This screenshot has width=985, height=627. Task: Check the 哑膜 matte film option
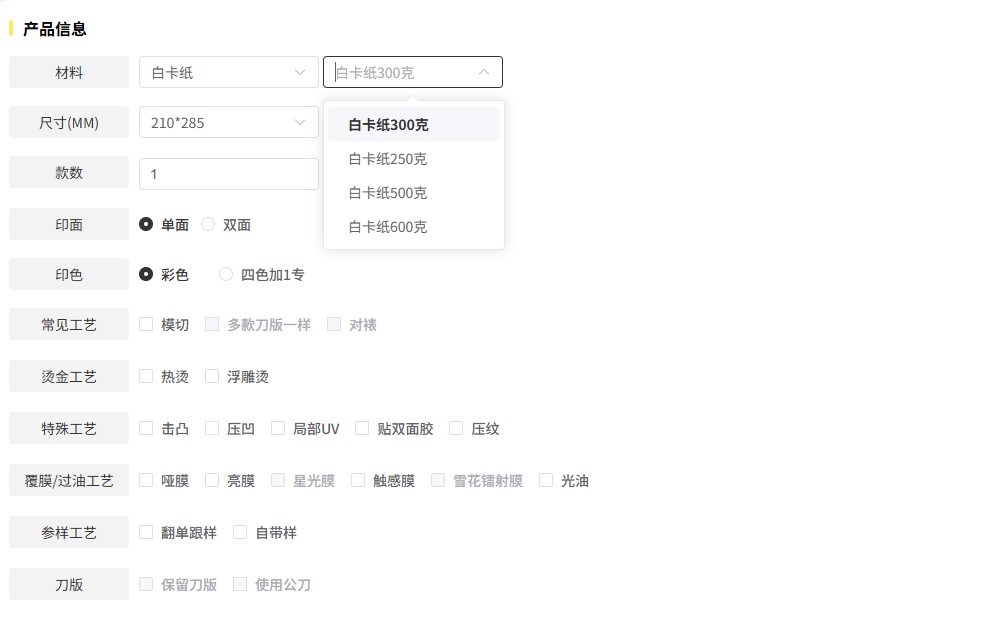[x=145, y=480]
